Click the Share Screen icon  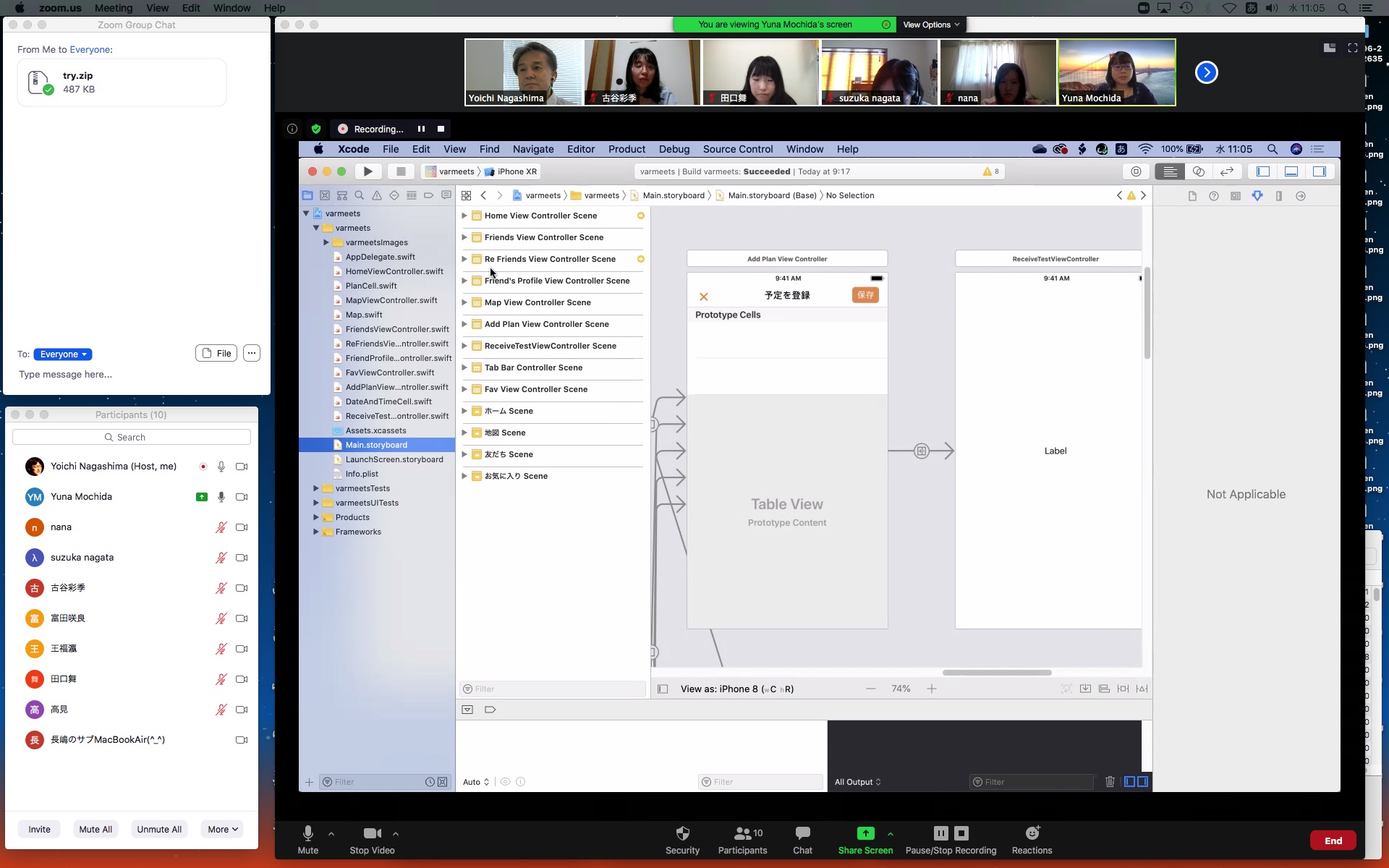(x=865, y=833)
